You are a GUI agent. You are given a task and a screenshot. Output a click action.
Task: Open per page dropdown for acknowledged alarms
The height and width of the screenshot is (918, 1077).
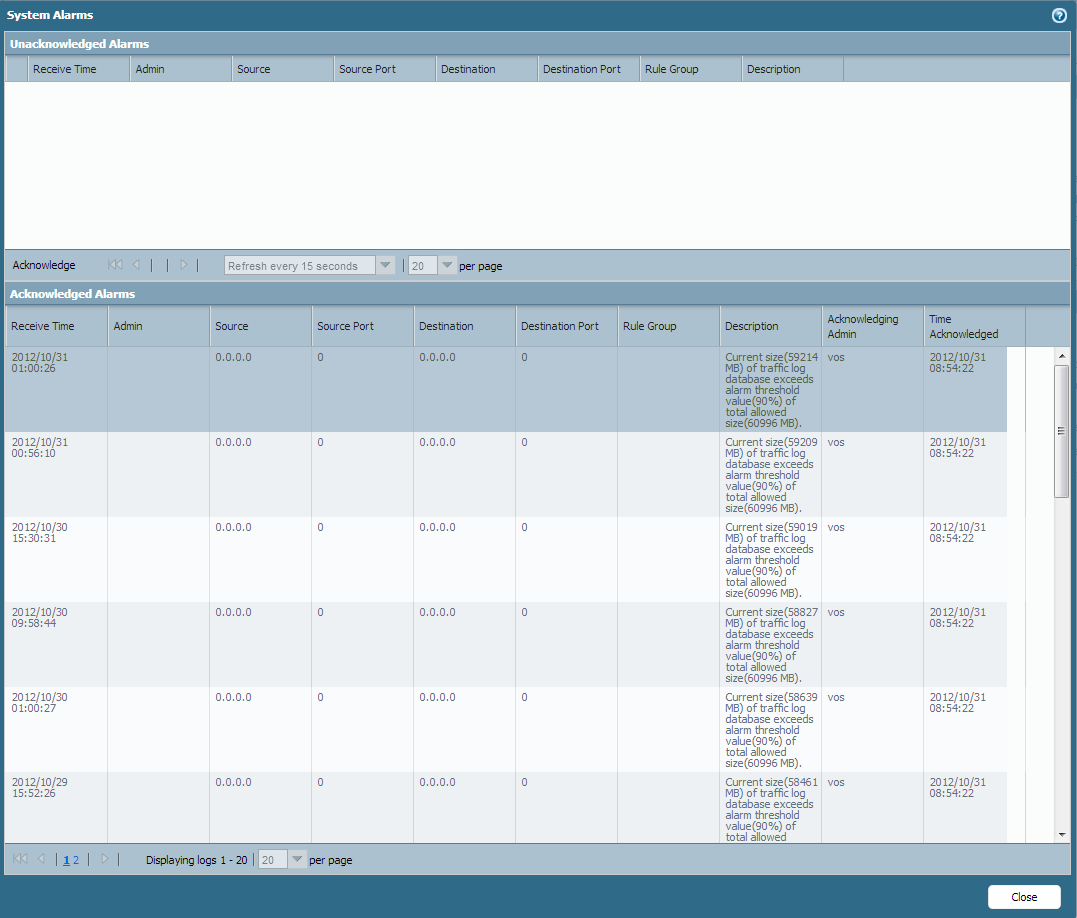click(297, 859)
